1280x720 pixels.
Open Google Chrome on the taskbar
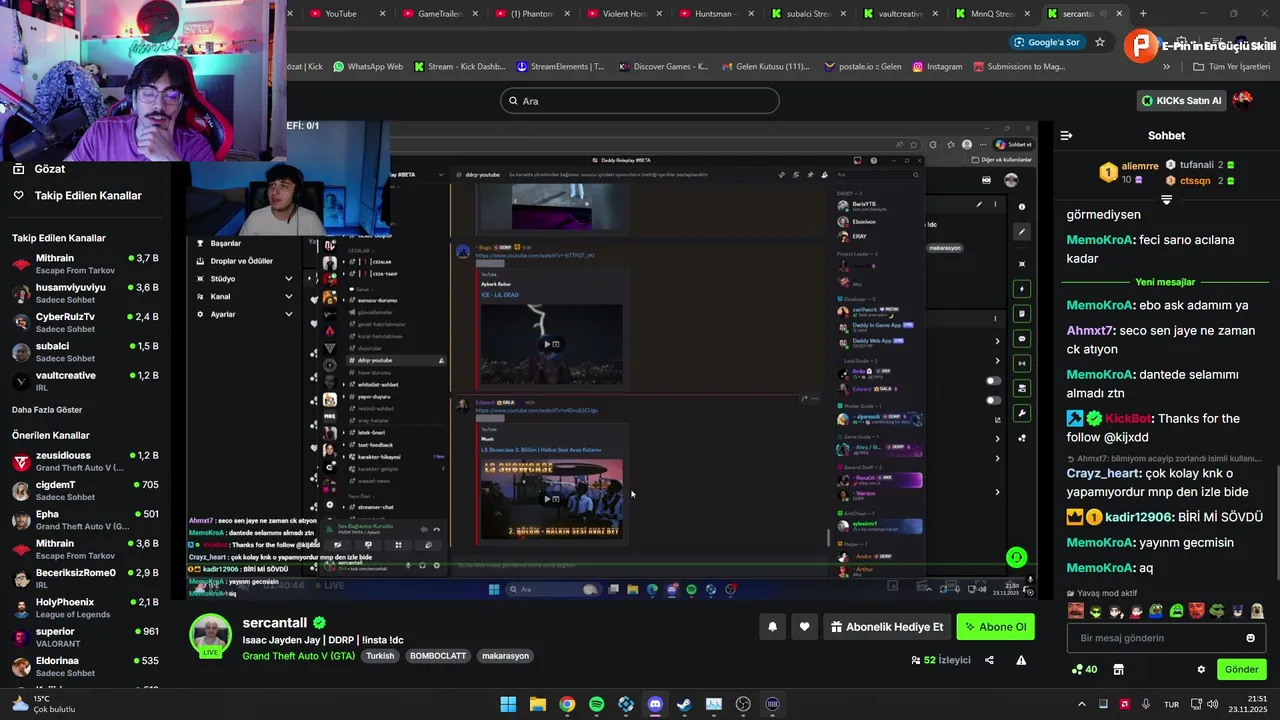click(x=567, y=704)
